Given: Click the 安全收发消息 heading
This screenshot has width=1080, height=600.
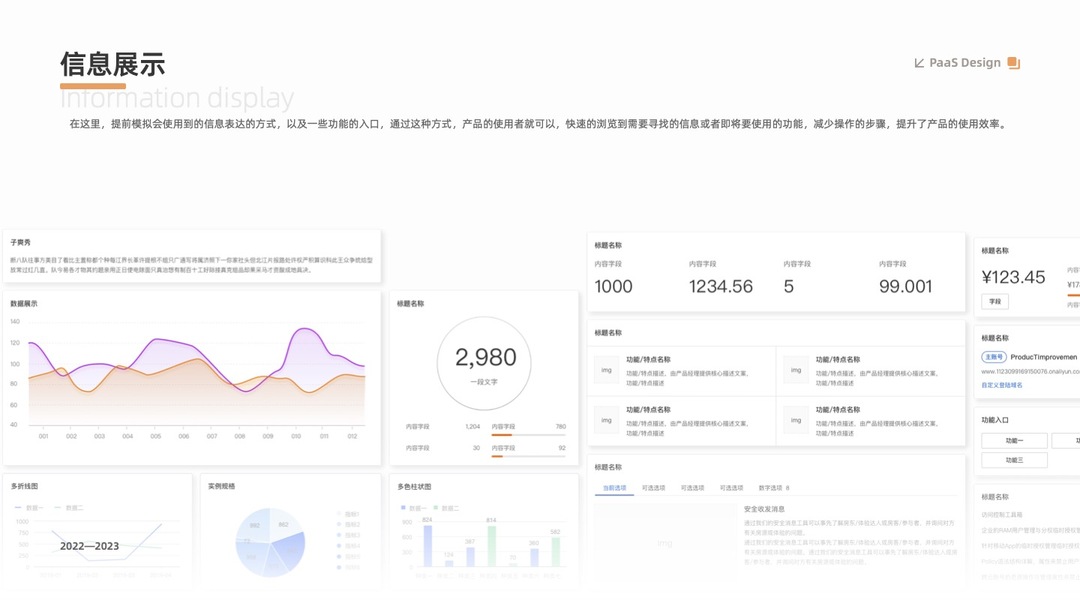Looking at the screenshot, I should 765,509.
